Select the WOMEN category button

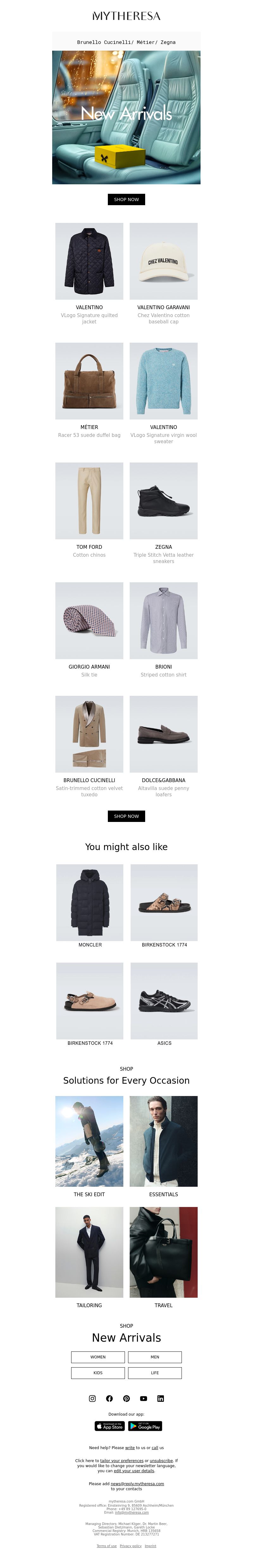pos(98,1357)
